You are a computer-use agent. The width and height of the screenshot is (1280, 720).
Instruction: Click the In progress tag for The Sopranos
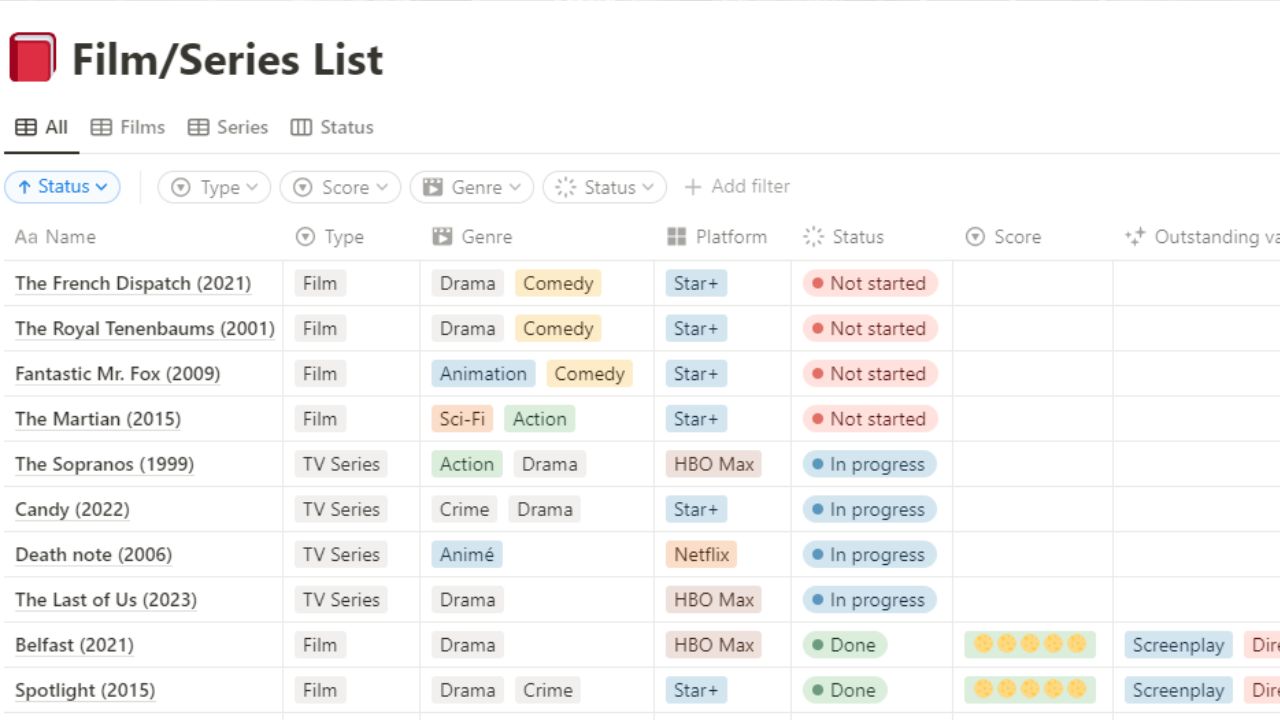click(868, 464)
